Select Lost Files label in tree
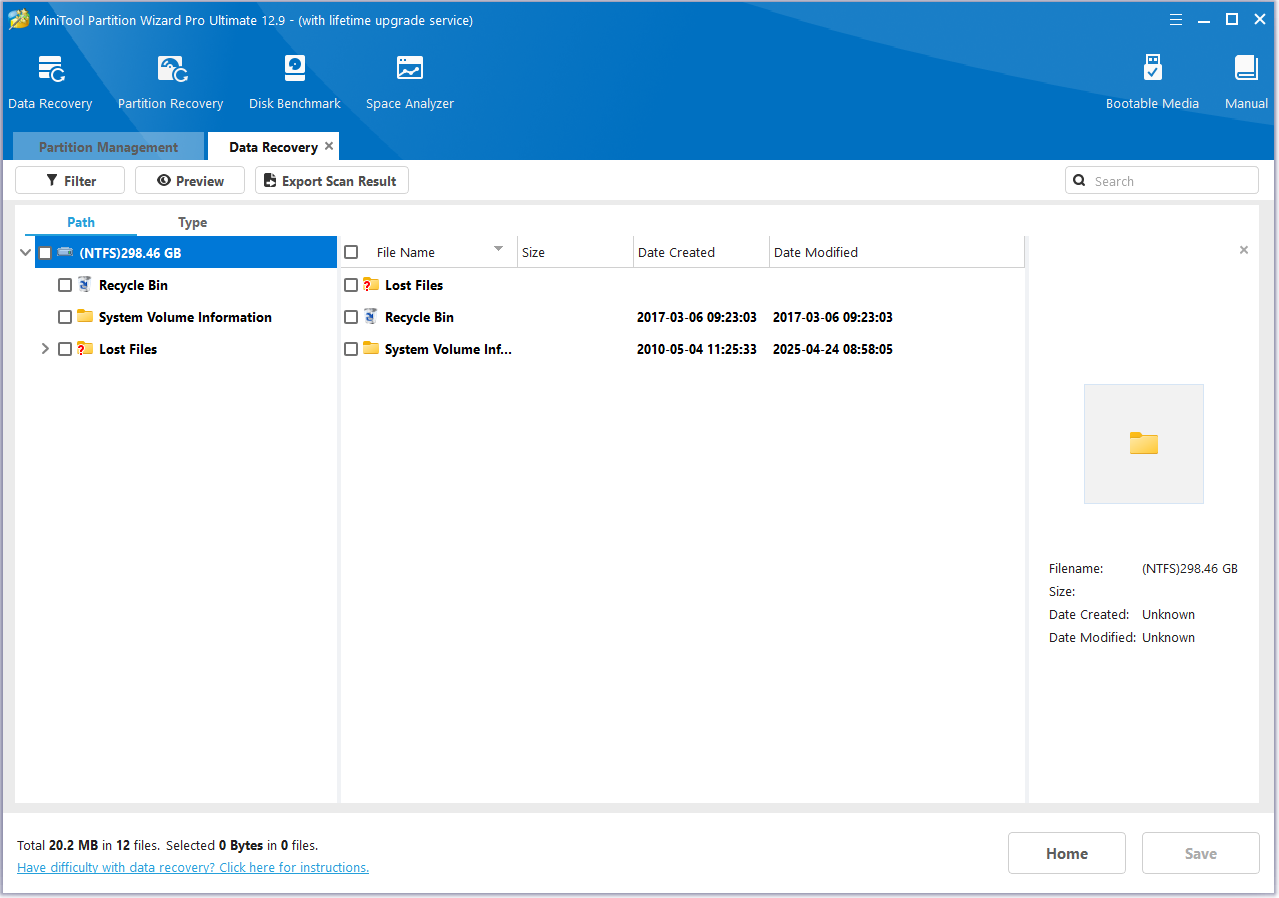Screen dimensions: 1279x898 point(128,349)
